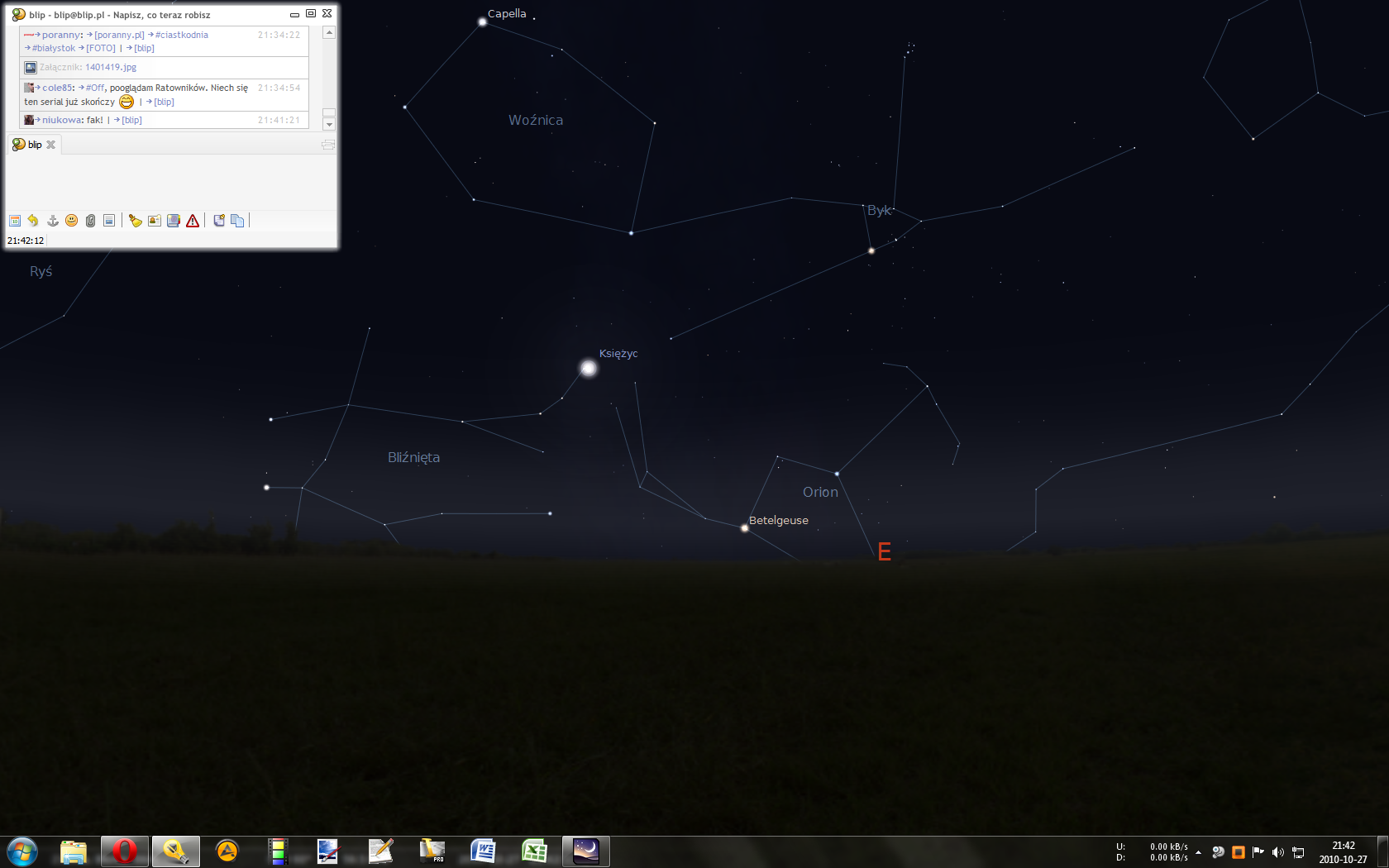Open Stellarium from the taskbar

coord(585,851)
